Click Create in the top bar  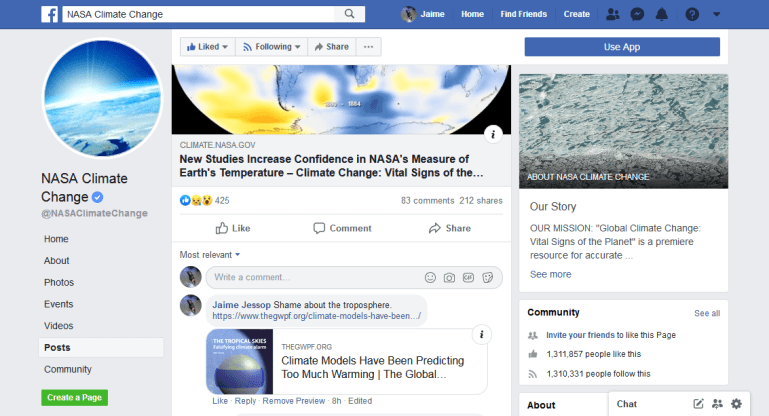pos(576,14)
